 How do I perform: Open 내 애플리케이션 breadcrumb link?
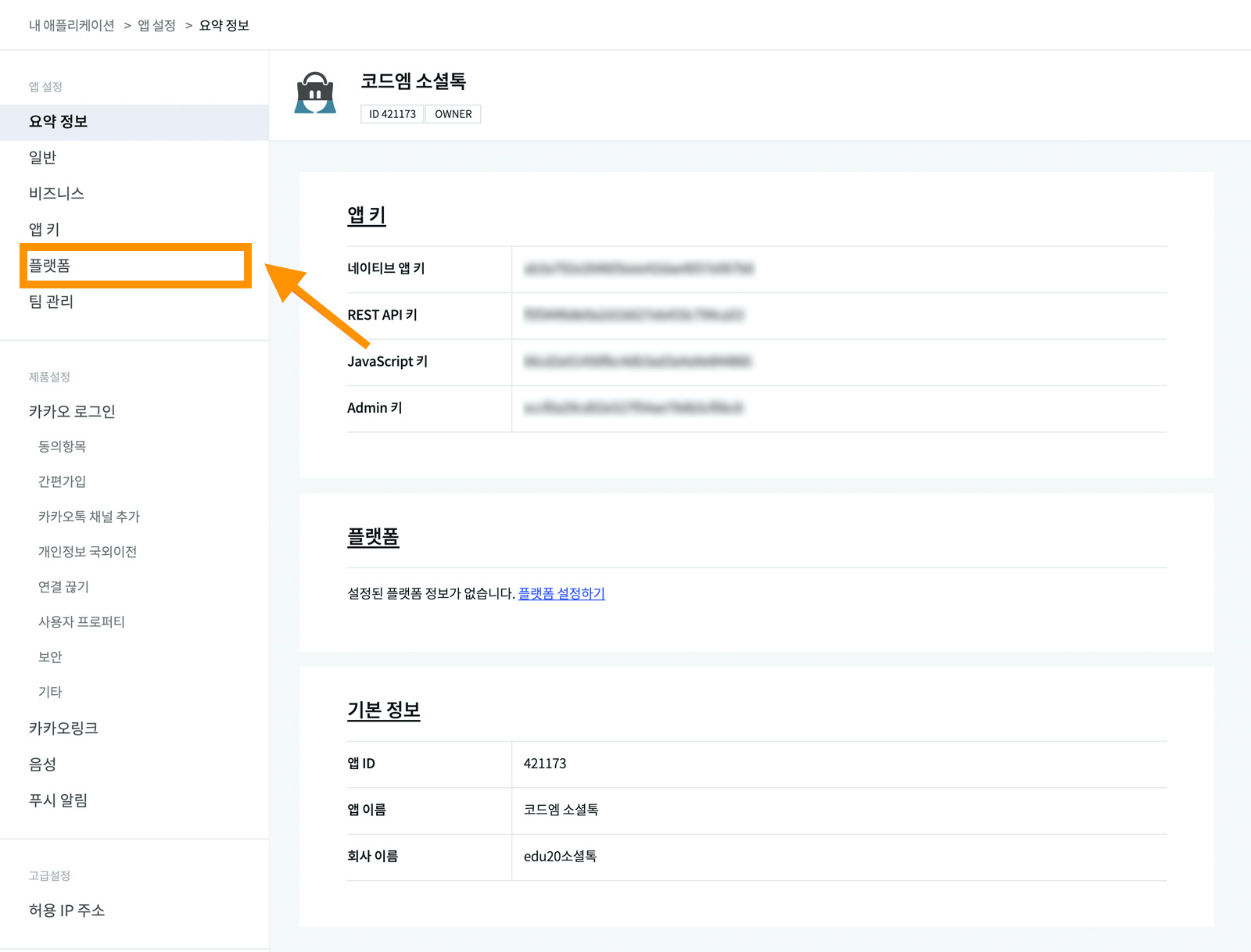(72, 26)
